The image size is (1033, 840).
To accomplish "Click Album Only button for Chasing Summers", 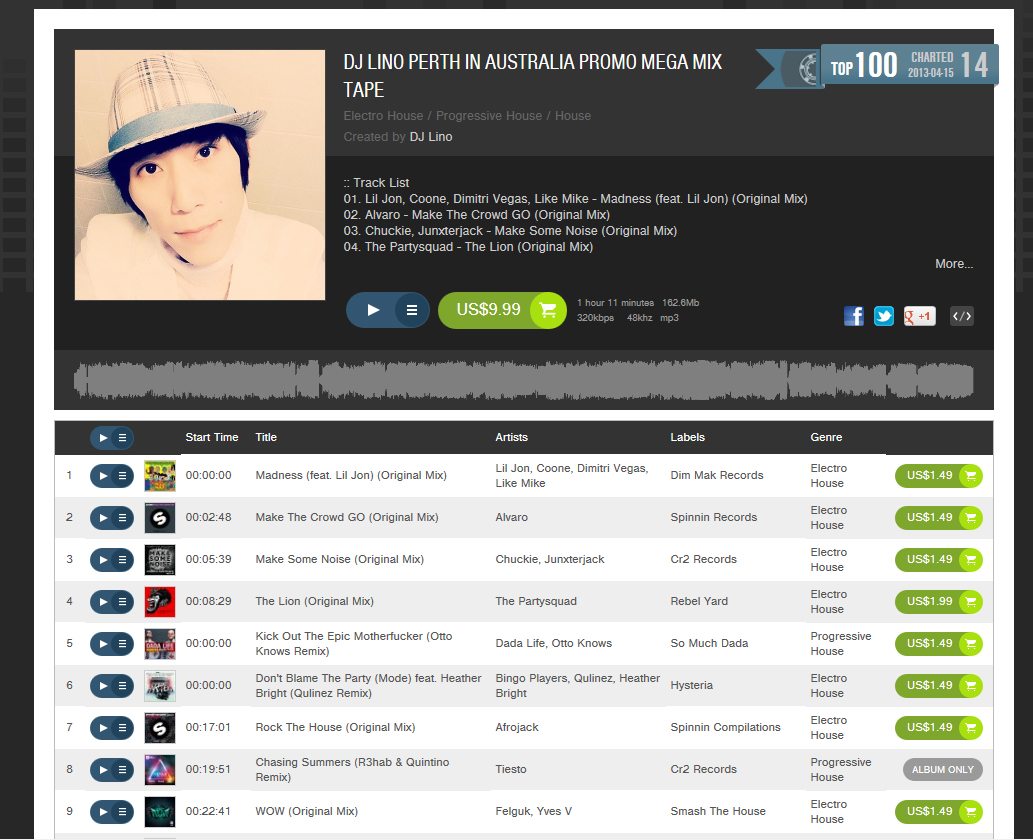I will coord(943,770).
